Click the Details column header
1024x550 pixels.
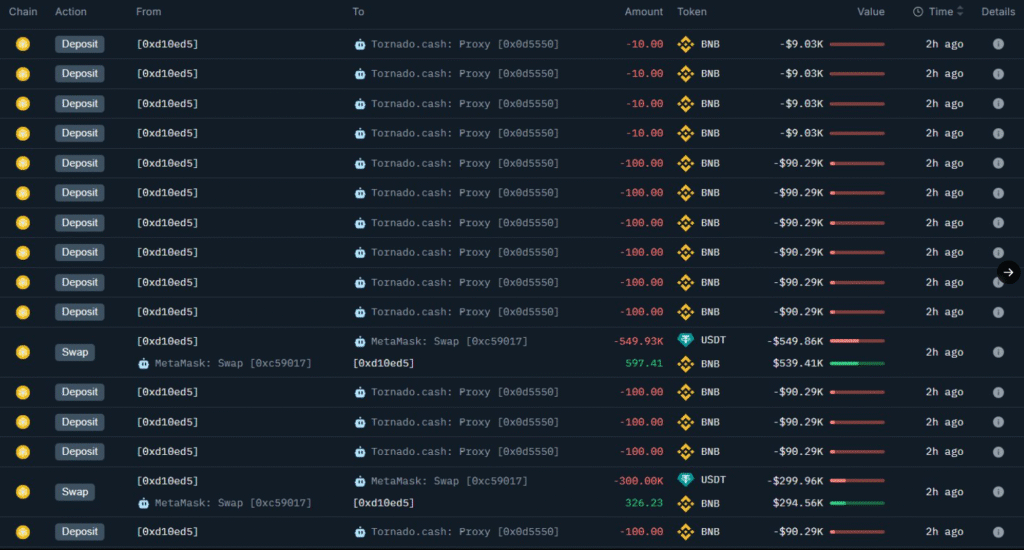coord(998,12)
